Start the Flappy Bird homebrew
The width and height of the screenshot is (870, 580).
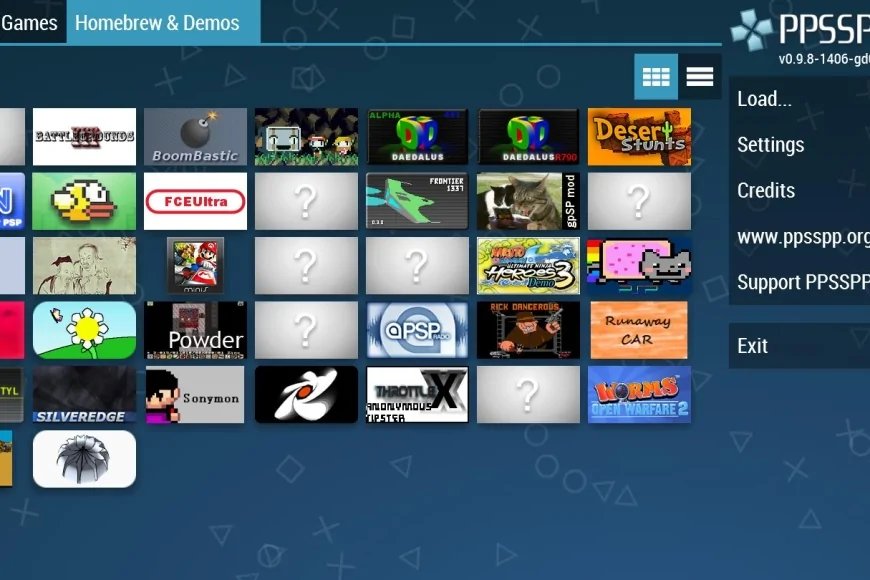click(x=84, y=201)
